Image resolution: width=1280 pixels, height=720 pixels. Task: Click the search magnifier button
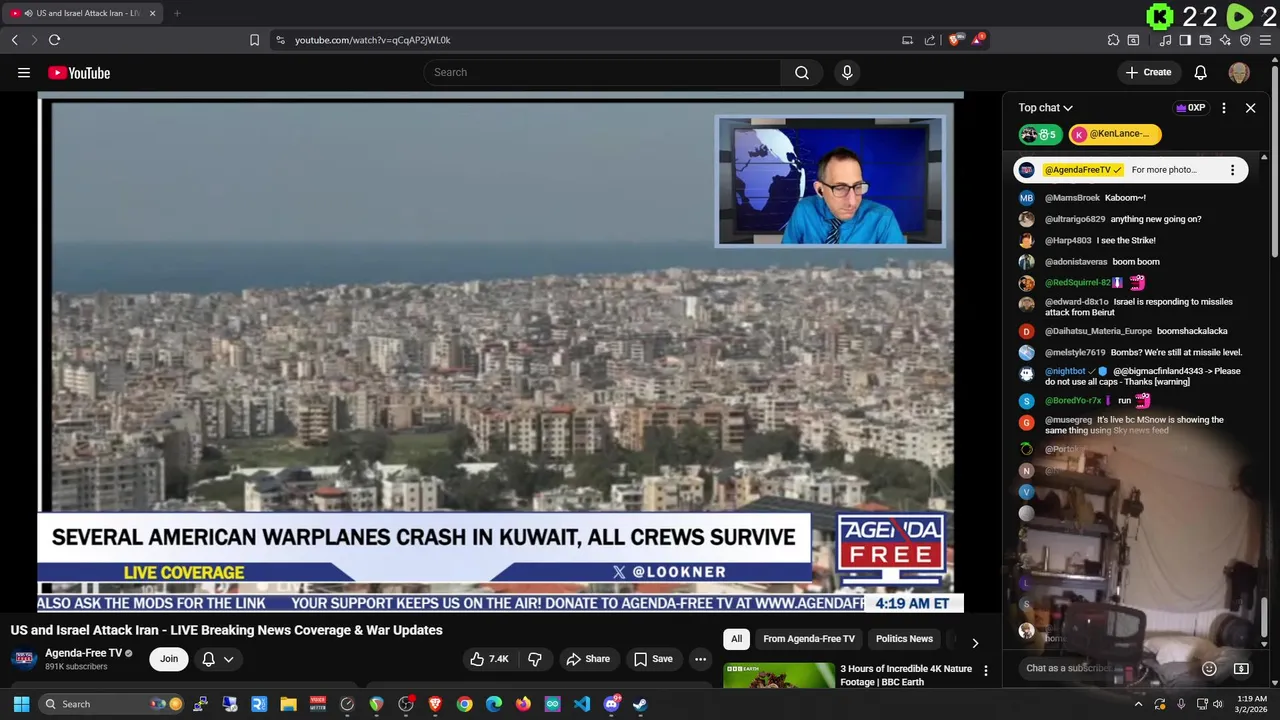pyautogui.click(x=802, y=72)
